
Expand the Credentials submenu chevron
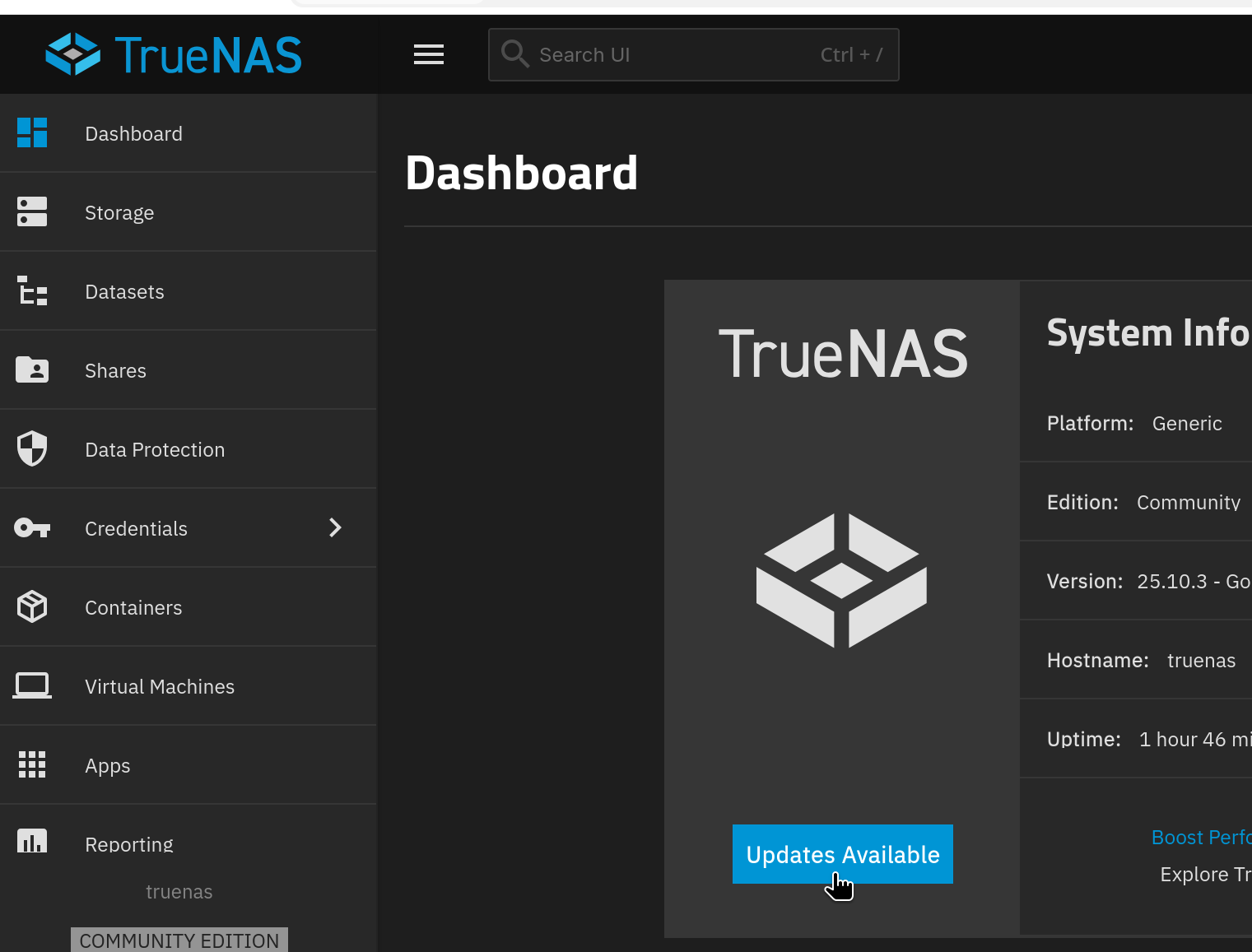coord(335,528)
